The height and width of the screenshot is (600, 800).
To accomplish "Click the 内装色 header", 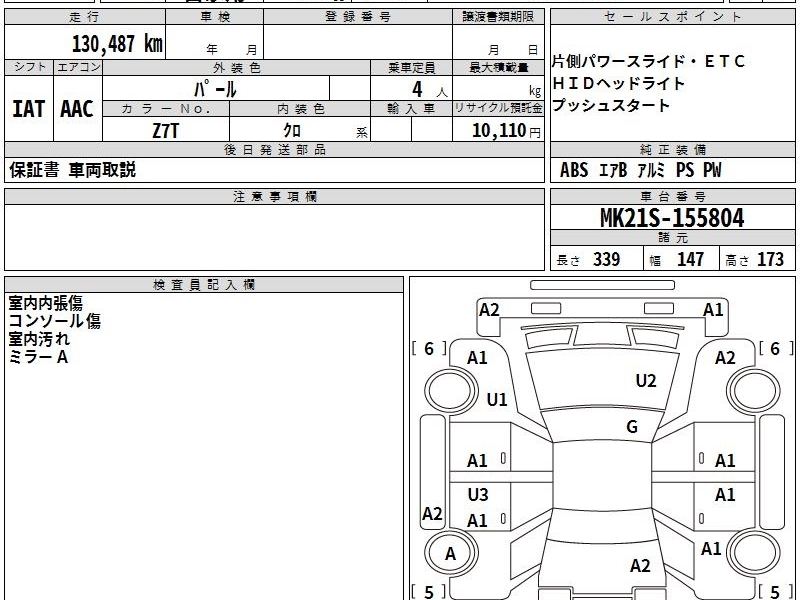I will pyautogui.click(x=300, y=109).
